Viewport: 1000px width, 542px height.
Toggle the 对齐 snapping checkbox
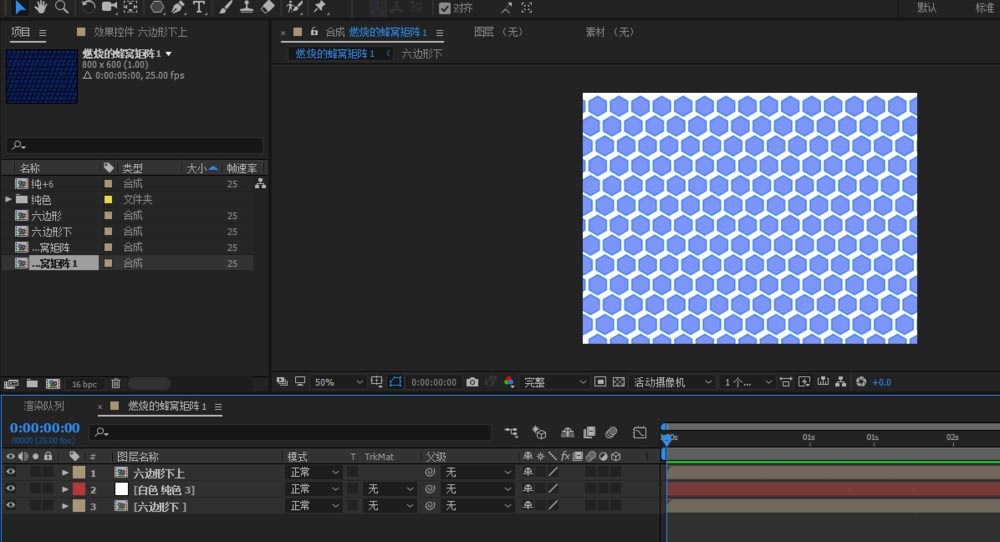(x=445, y=8)
